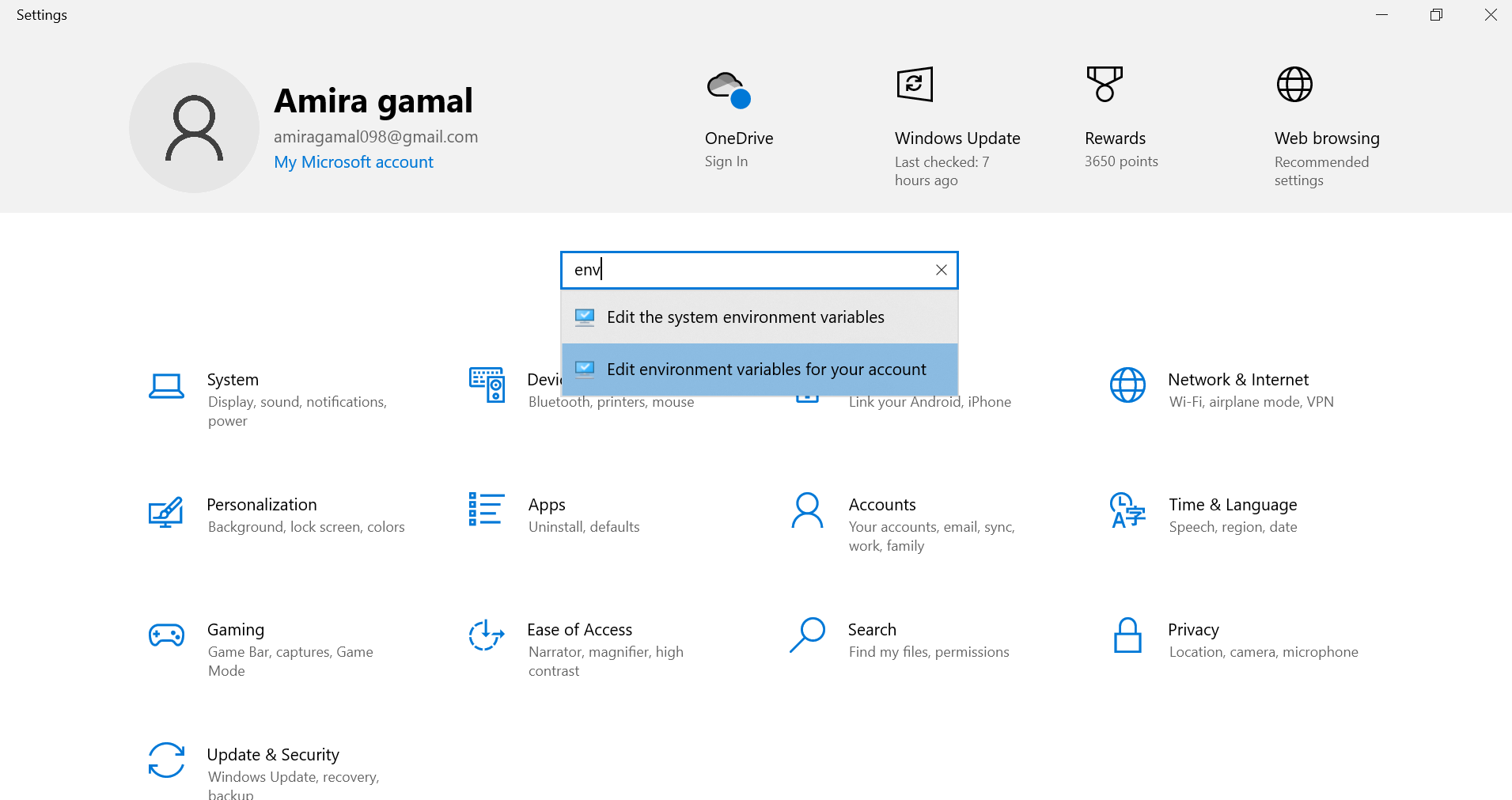
Task: Click the Web browsing header label
Action: pyautogui.click(x=1327, y=138)
